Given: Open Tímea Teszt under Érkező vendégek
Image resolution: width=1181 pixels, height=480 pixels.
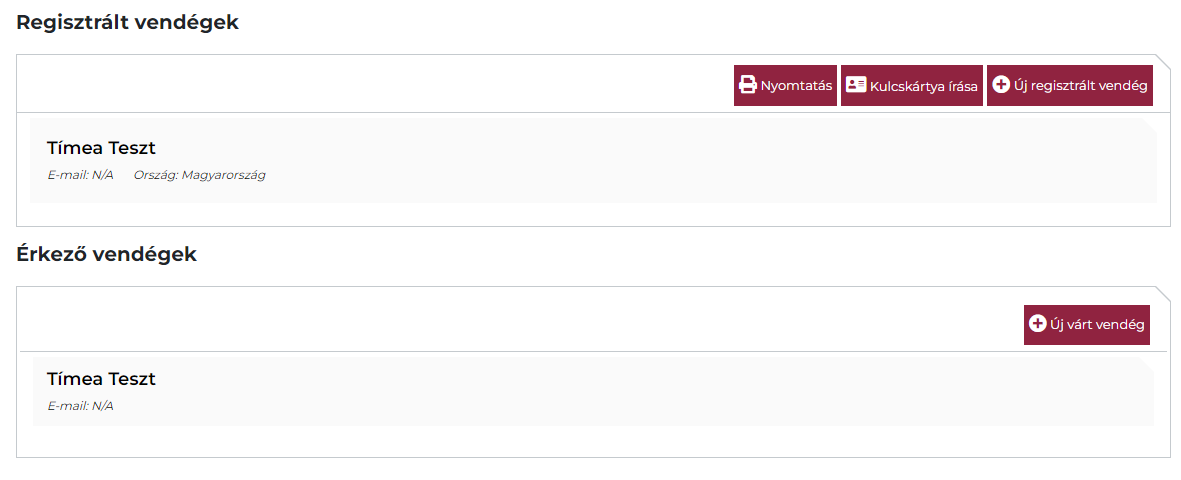Looking at the screenshot, I should tap(101, 379).
